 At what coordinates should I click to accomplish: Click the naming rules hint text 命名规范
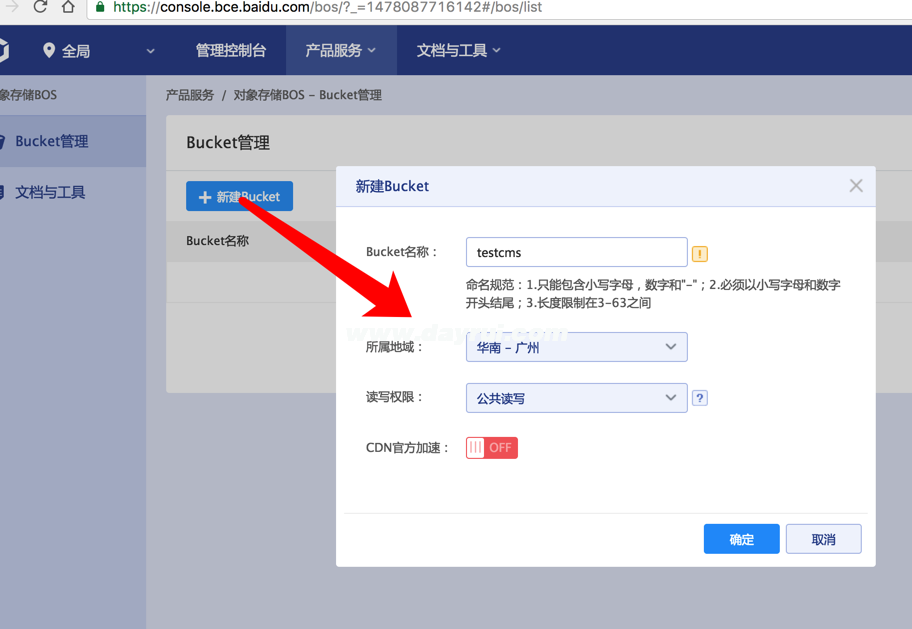click(653, 293)
